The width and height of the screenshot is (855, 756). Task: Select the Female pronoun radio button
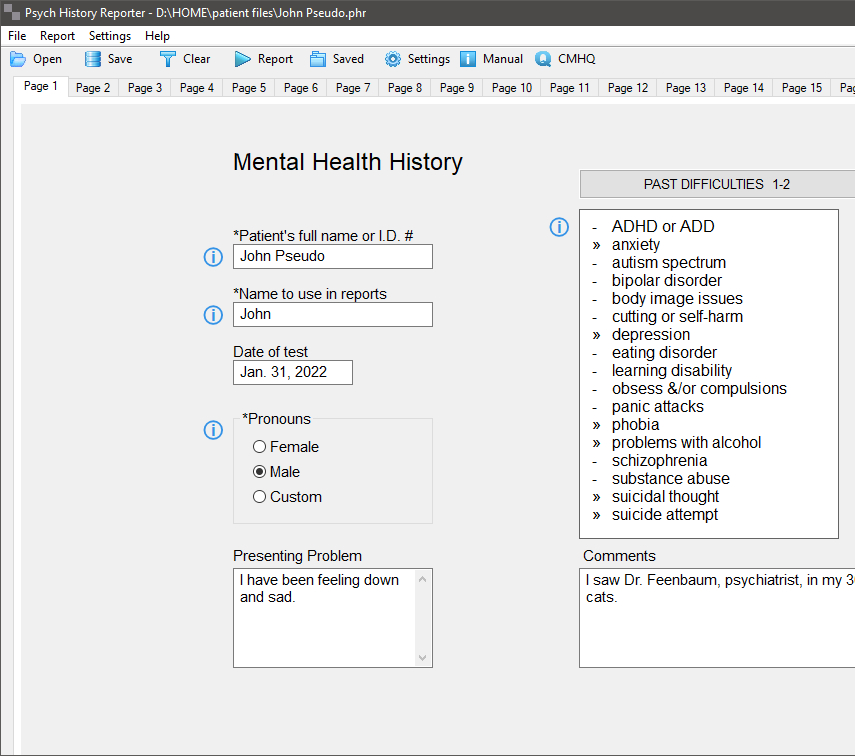(x=260, y=447)
